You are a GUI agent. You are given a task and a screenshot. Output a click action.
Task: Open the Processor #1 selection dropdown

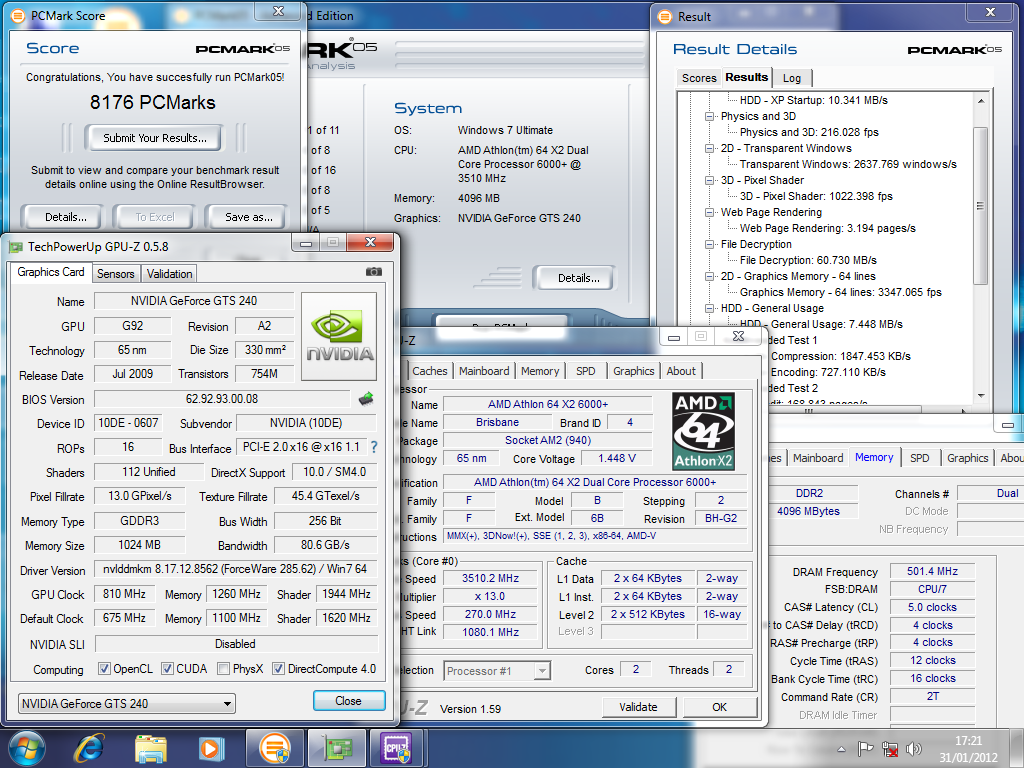(497, 671)
